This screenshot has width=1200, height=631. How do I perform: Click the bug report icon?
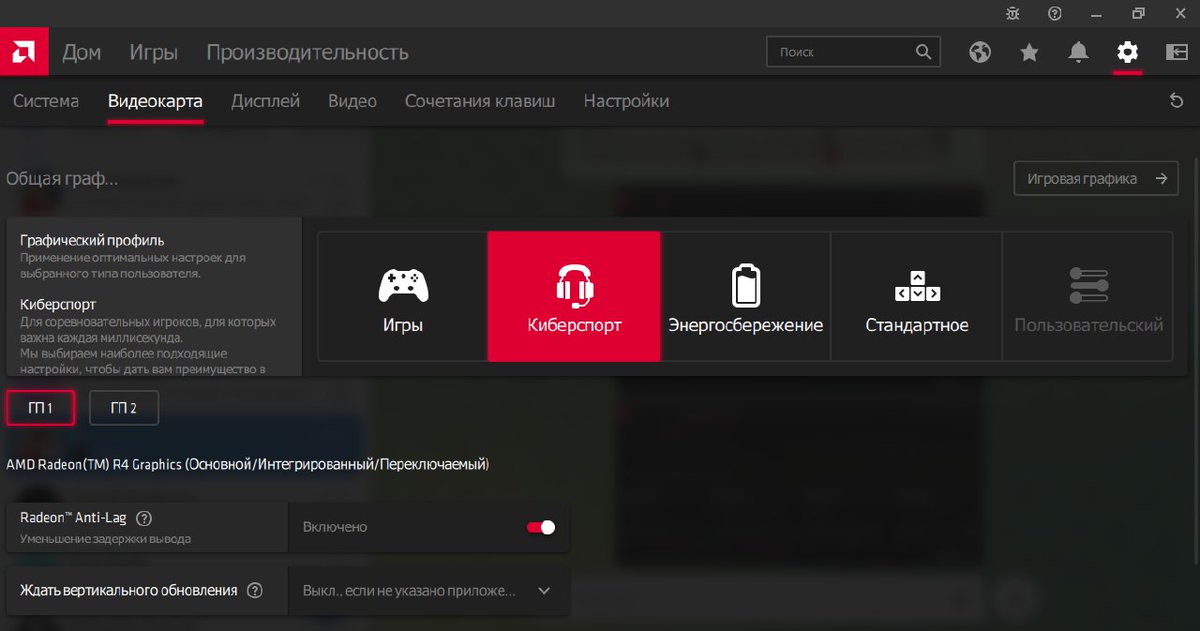tap(1013, 13)
